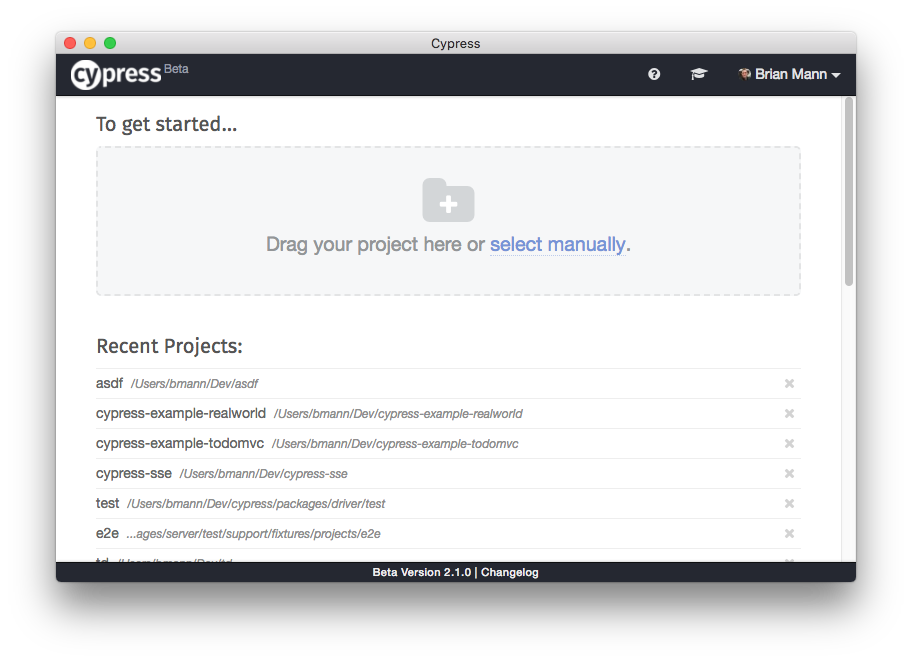Open the test project
Screen dimensions: 912x662
[448, 504]
